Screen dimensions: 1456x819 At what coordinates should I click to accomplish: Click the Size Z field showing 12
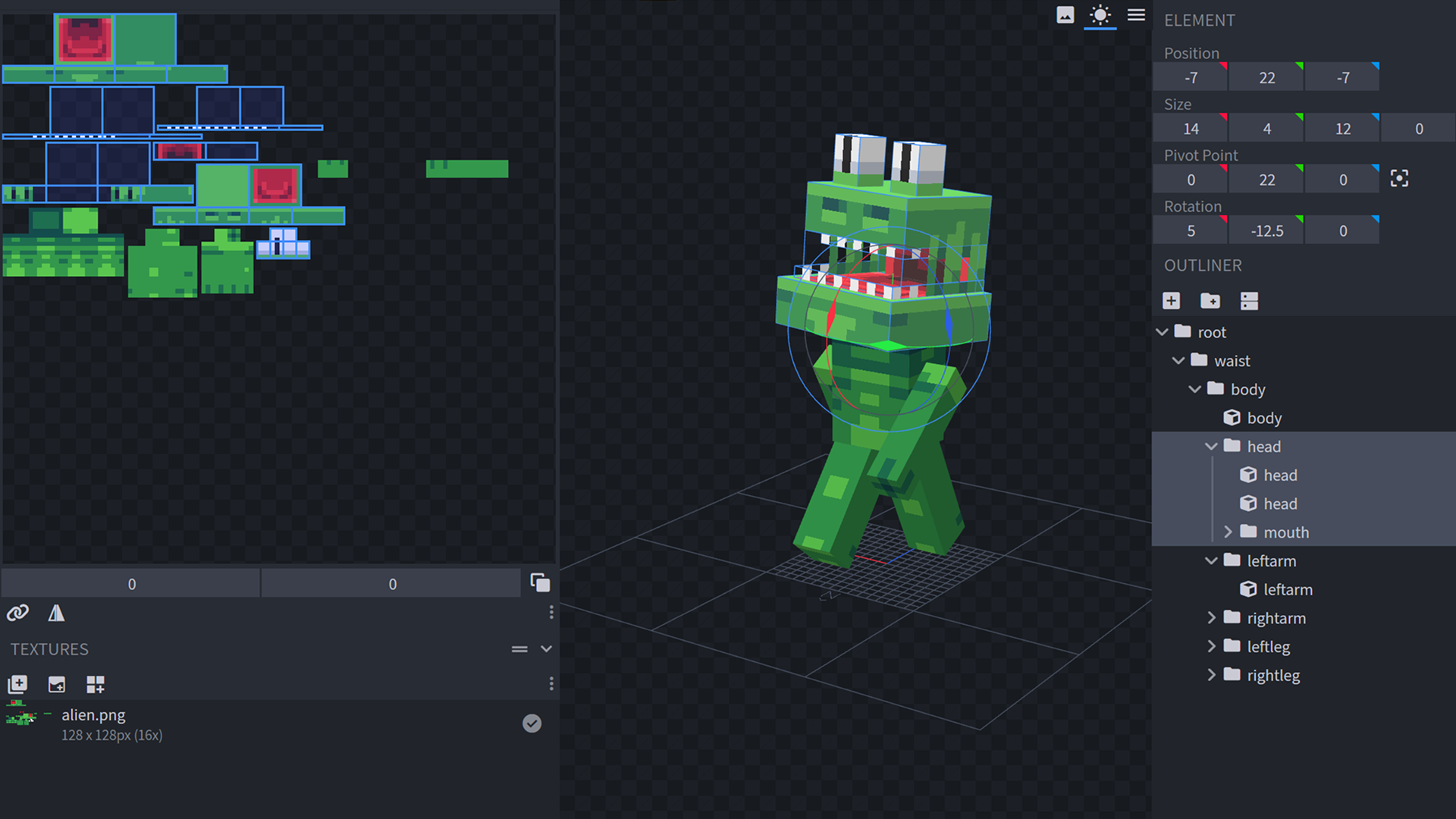pyautogui.click(x=1342, y=128)
